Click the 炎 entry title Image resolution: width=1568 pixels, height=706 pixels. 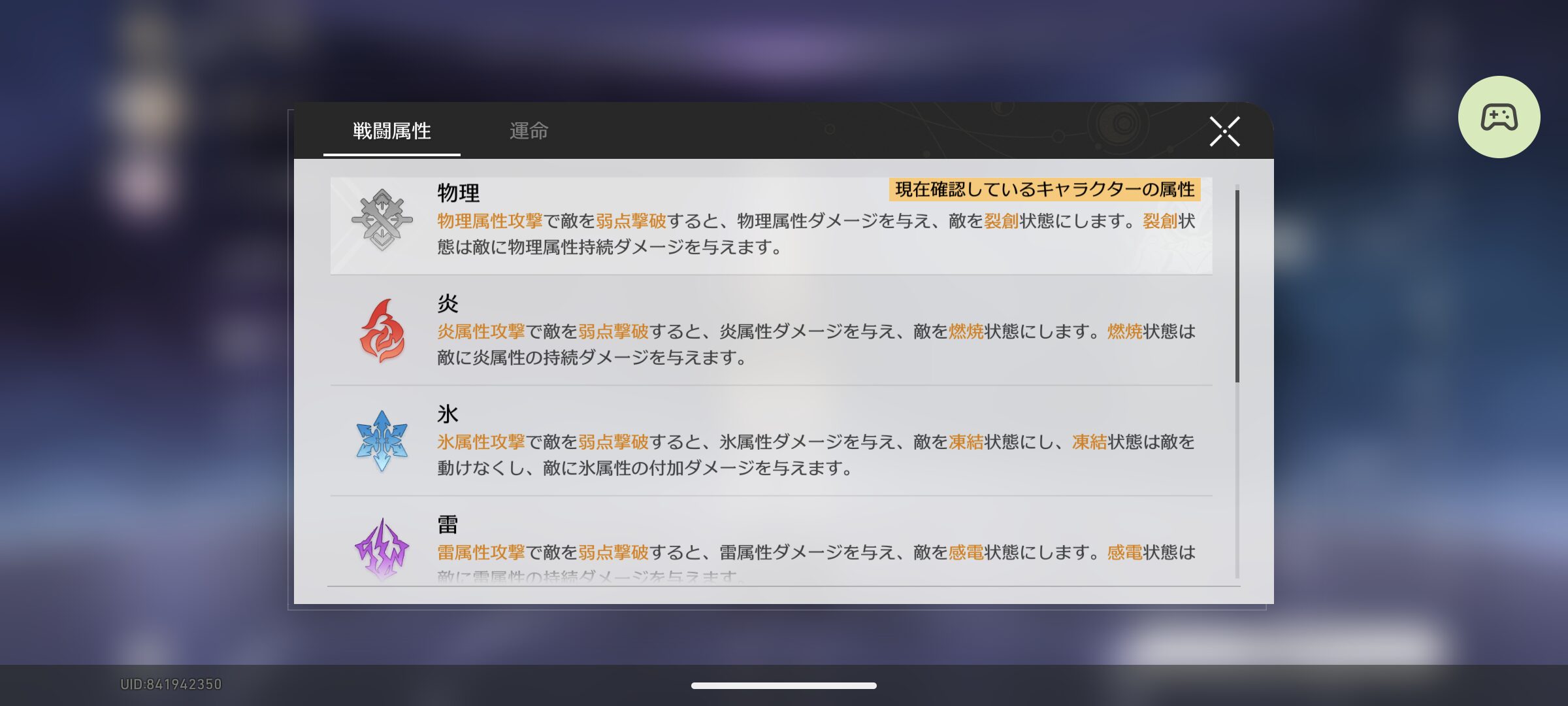coord(448,303)
